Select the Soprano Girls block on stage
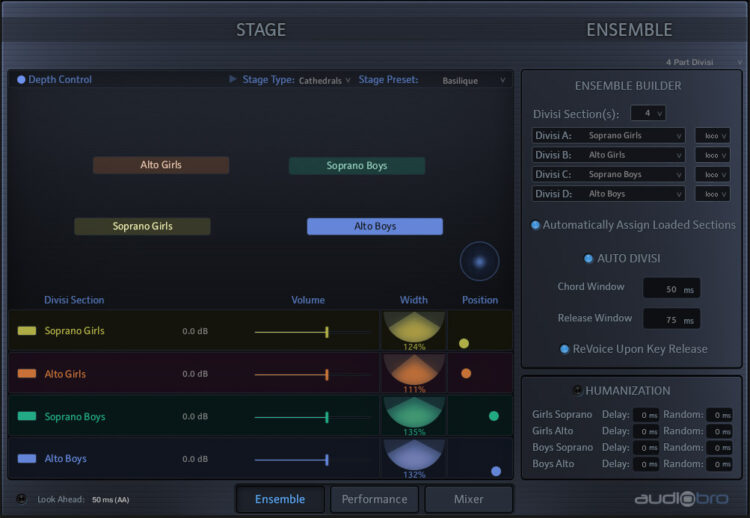 click(x=143, y=226)
